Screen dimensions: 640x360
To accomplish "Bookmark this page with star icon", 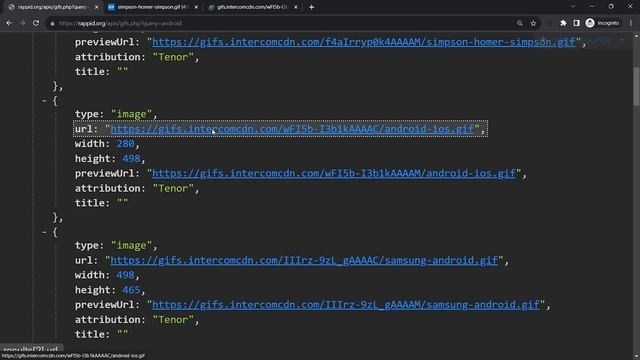I will point(533,23).
